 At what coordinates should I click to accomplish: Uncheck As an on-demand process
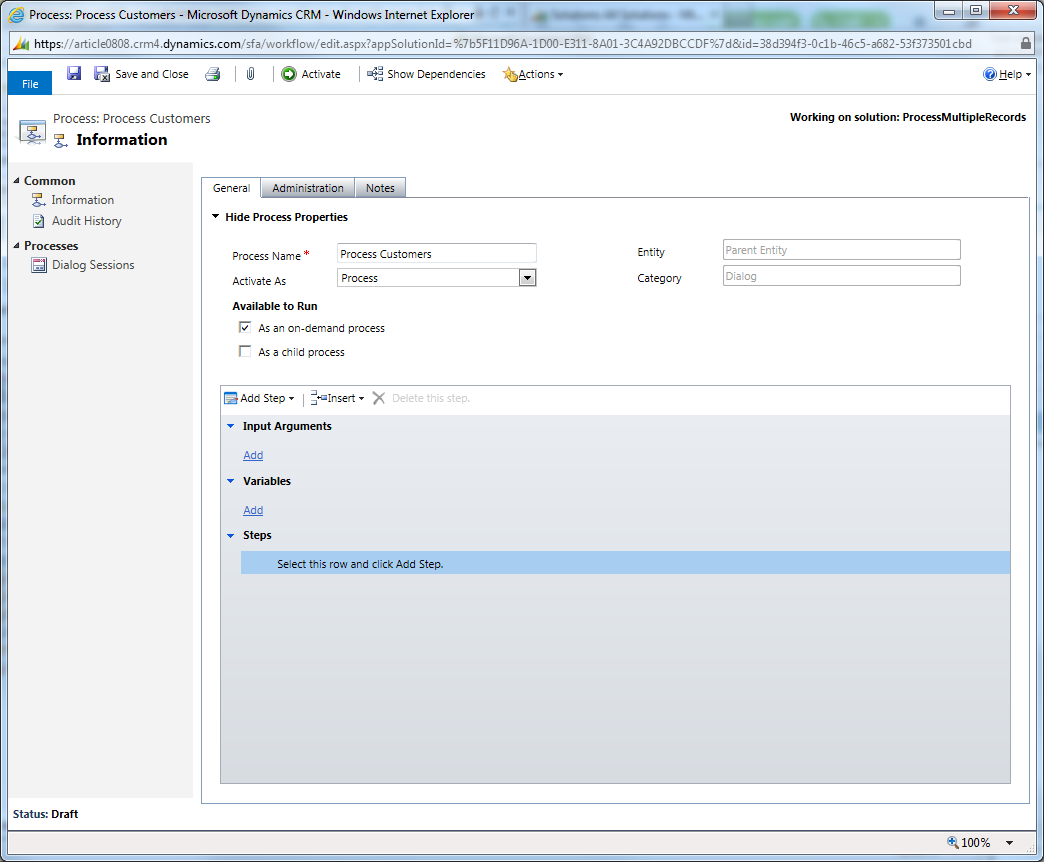(245, 327)
